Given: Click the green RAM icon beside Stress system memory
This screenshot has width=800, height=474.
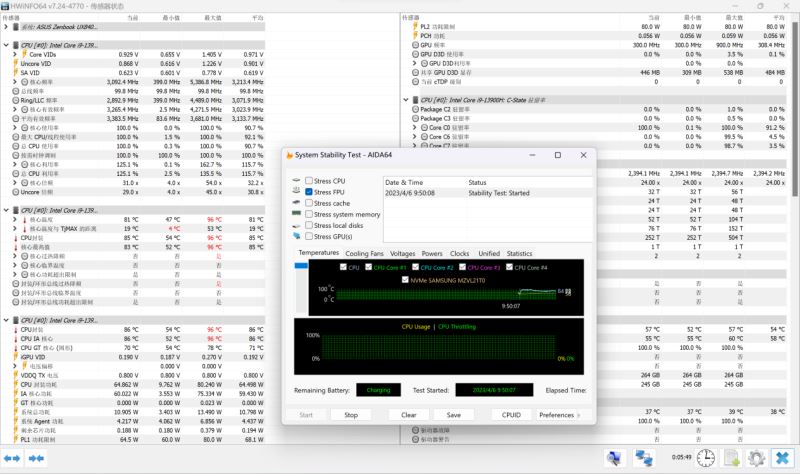Looking at the screenshot, I should [x=296, y=214].
